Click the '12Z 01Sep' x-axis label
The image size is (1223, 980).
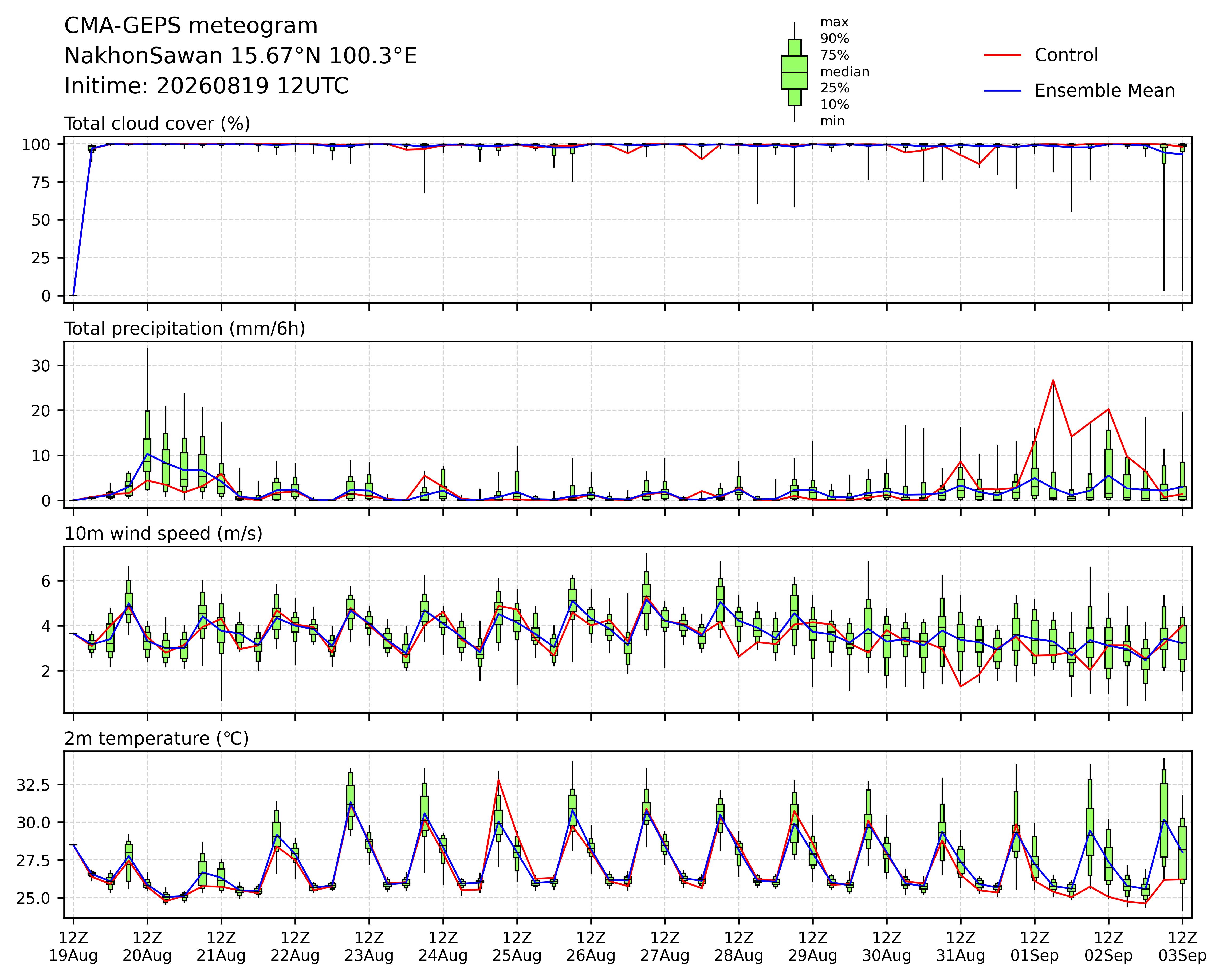click(1035, 947)
